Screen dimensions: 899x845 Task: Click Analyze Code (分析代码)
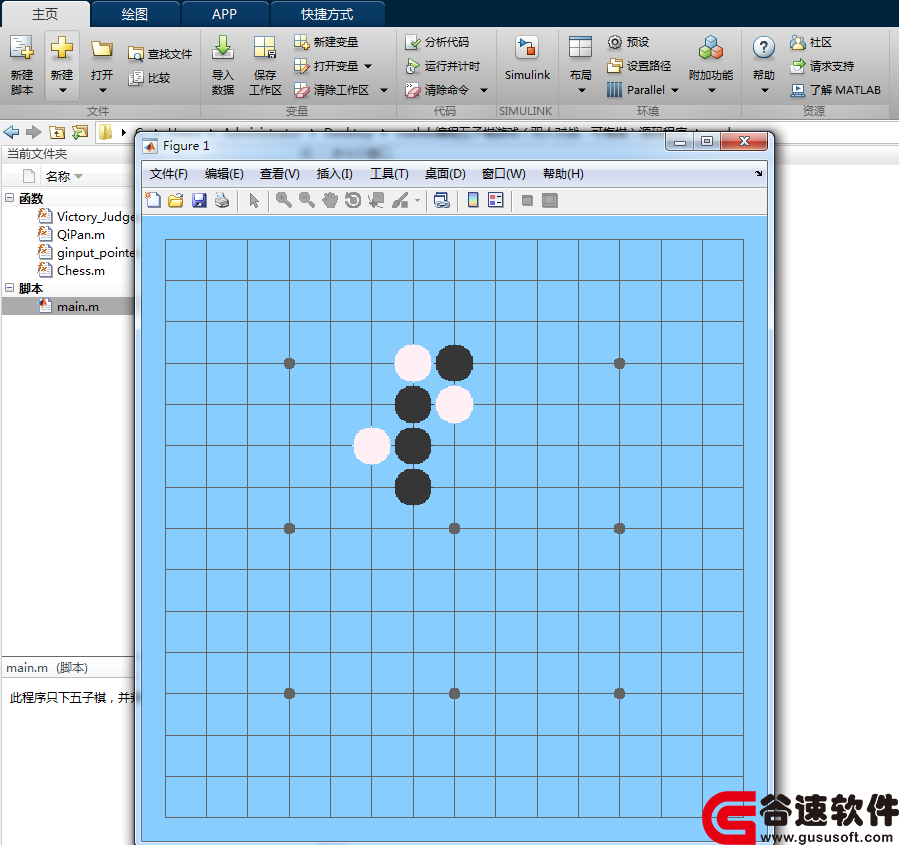437,42
